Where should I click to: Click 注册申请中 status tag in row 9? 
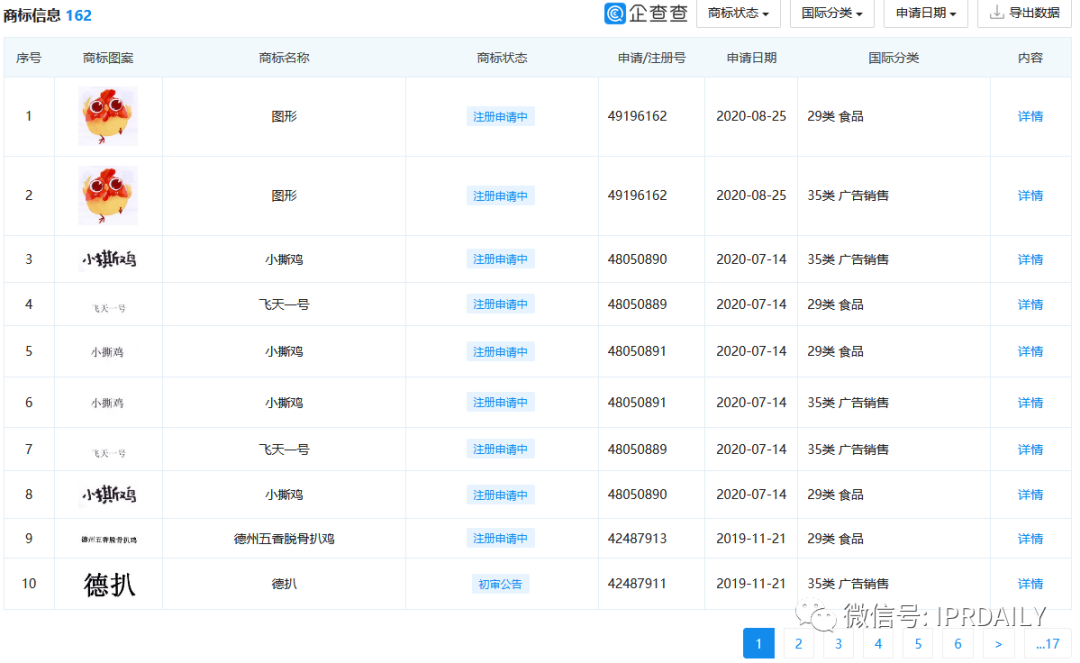click(501, 538)
